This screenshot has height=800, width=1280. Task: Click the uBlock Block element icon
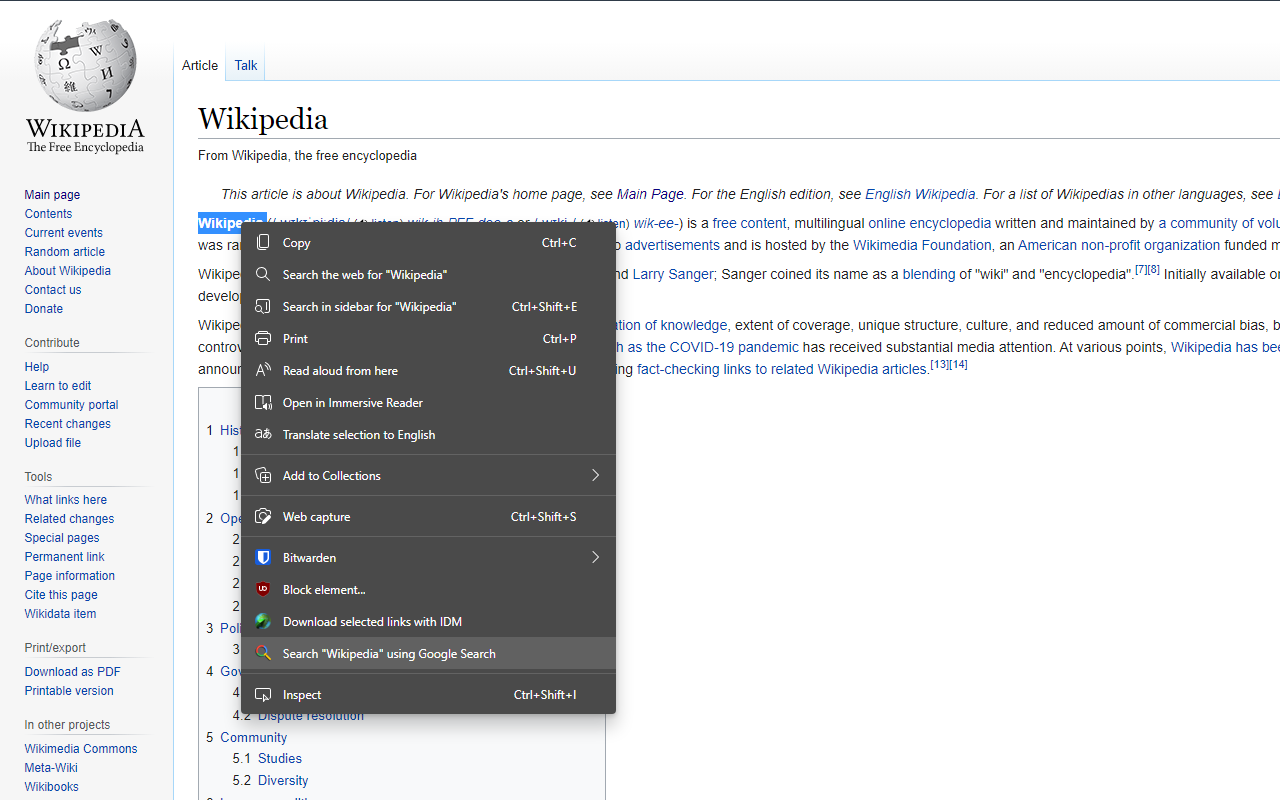tap(262, 589)
